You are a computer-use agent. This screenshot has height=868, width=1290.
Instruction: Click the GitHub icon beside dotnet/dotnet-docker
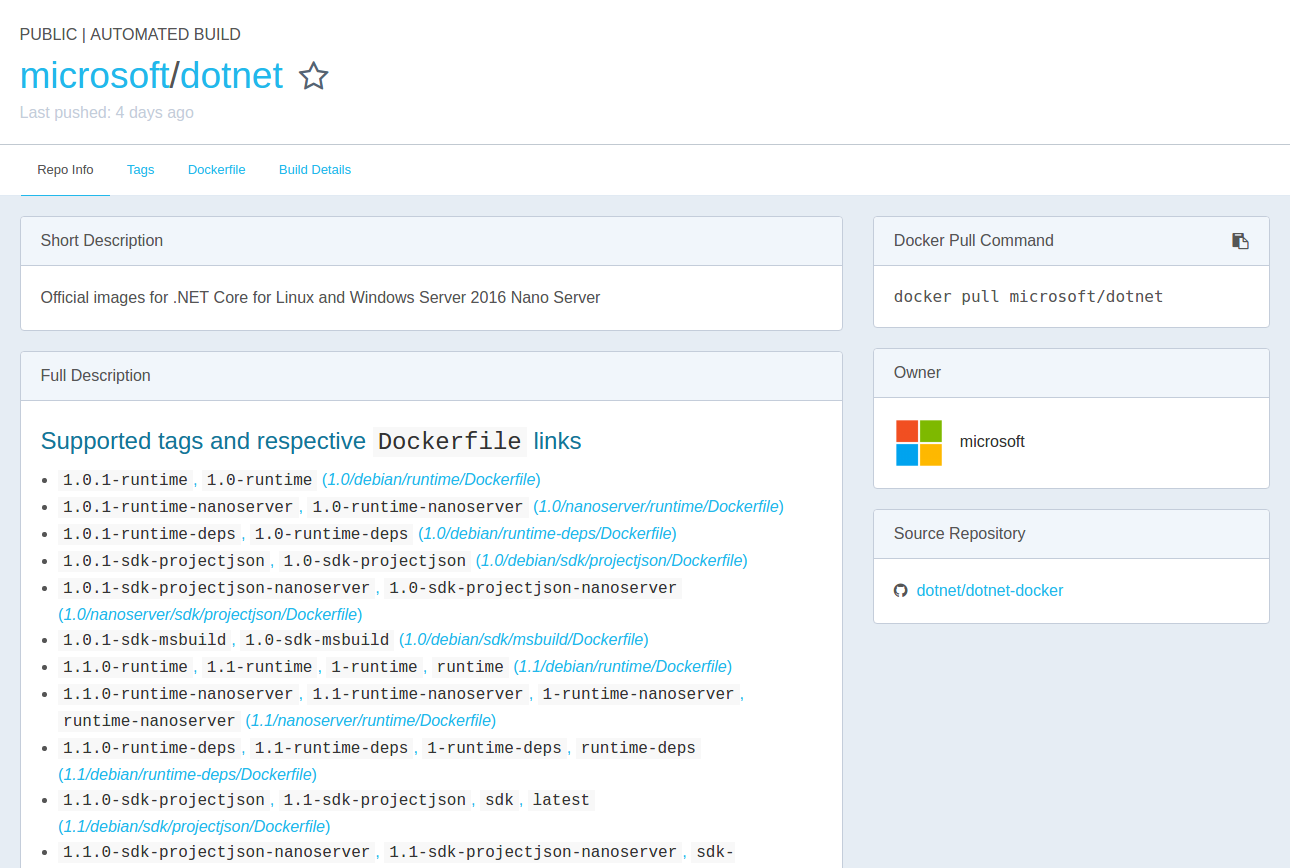901,591
